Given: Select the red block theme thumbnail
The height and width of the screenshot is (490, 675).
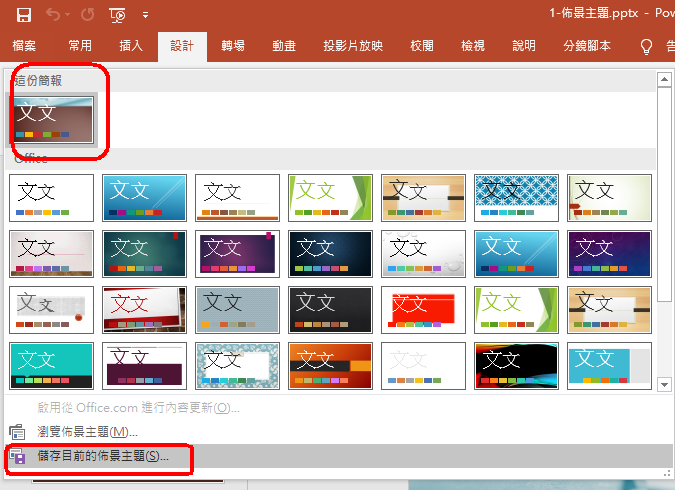Looking at the screenshot, I should tap(423, 310).
